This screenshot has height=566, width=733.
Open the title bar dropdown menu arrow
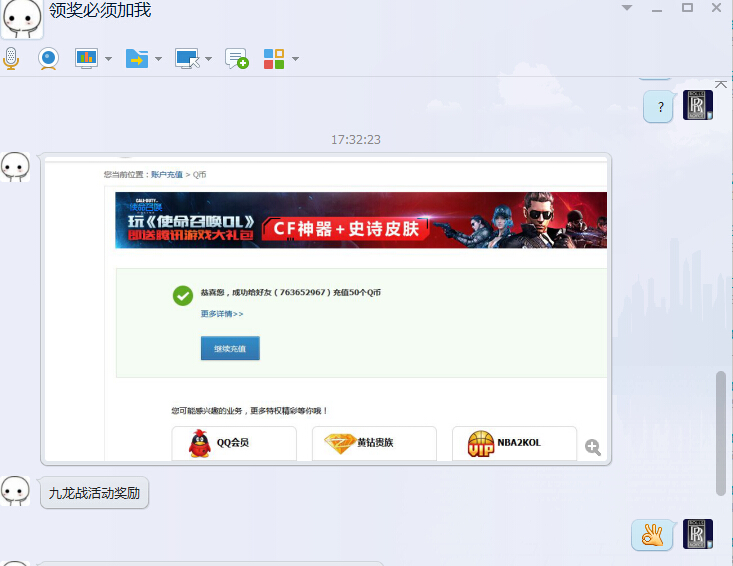627,7
